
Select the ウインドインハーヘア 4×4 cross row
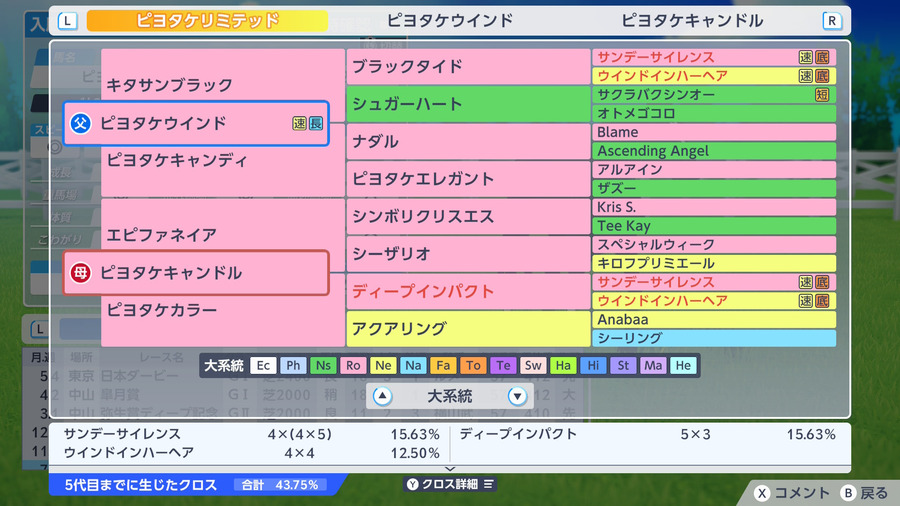point(251,453)
